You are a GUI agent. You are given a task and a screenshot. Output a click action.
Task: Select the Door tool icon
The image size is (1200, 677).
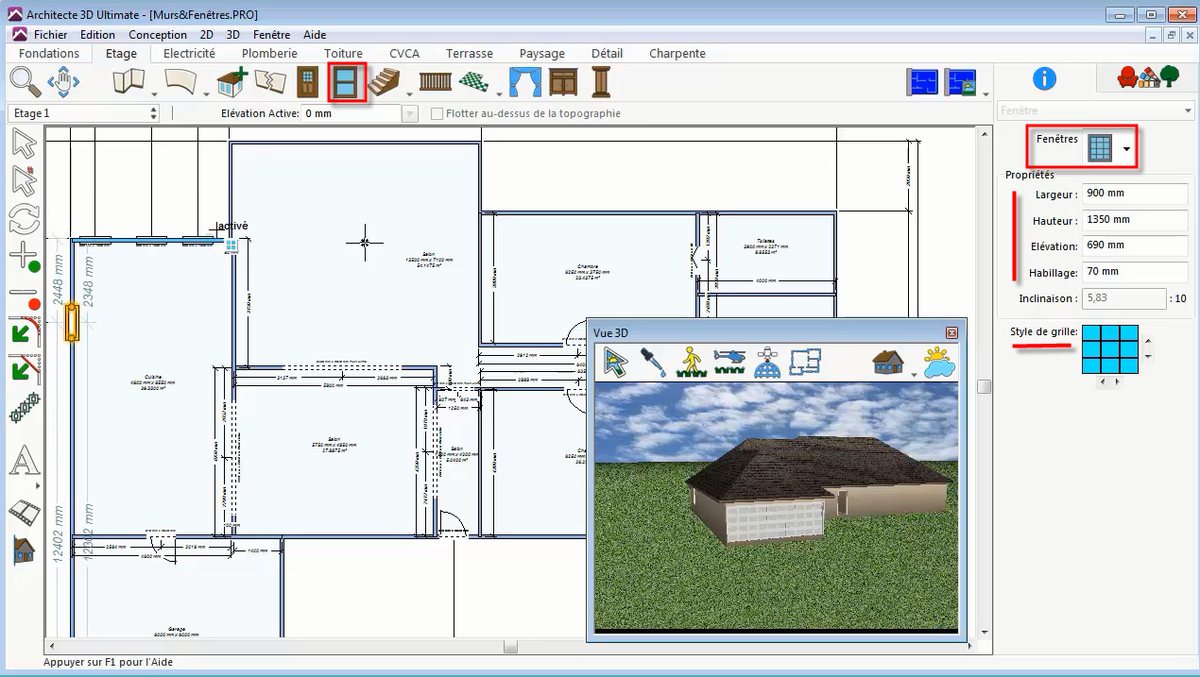point(307,82)
